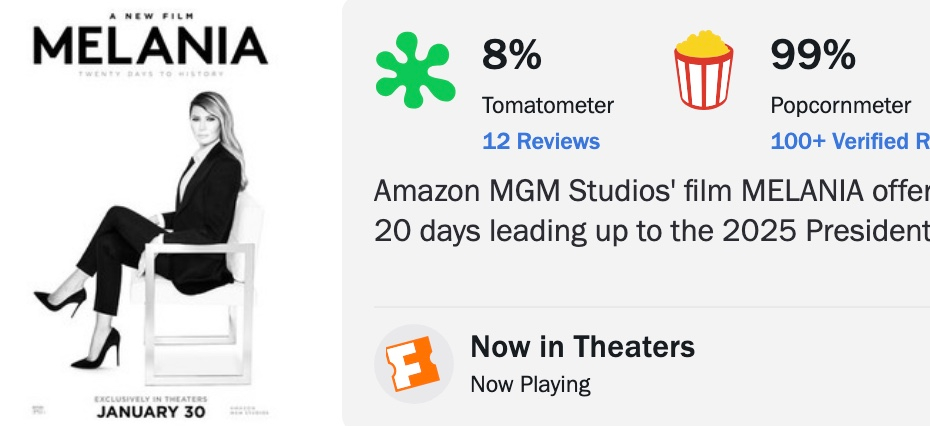Click the 8% Tomatometer score
Viewport: 930px width, 426px height.
[x=511, y=55]
